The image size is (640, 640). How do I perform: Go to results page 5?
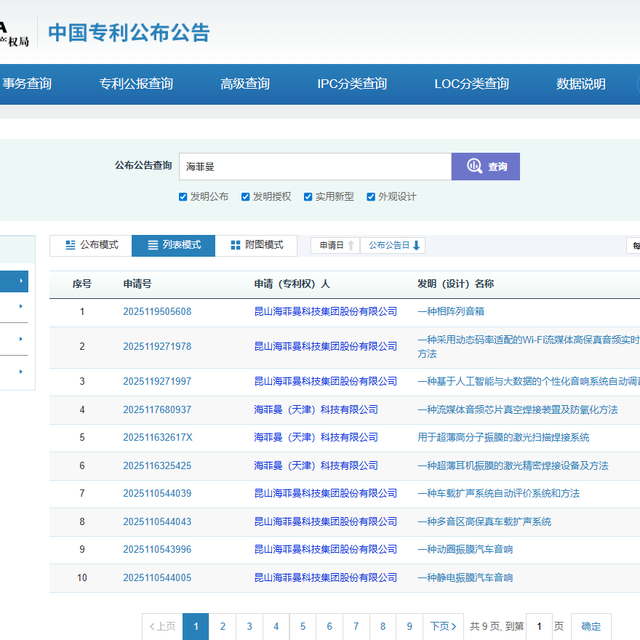[x=302, y=627]
